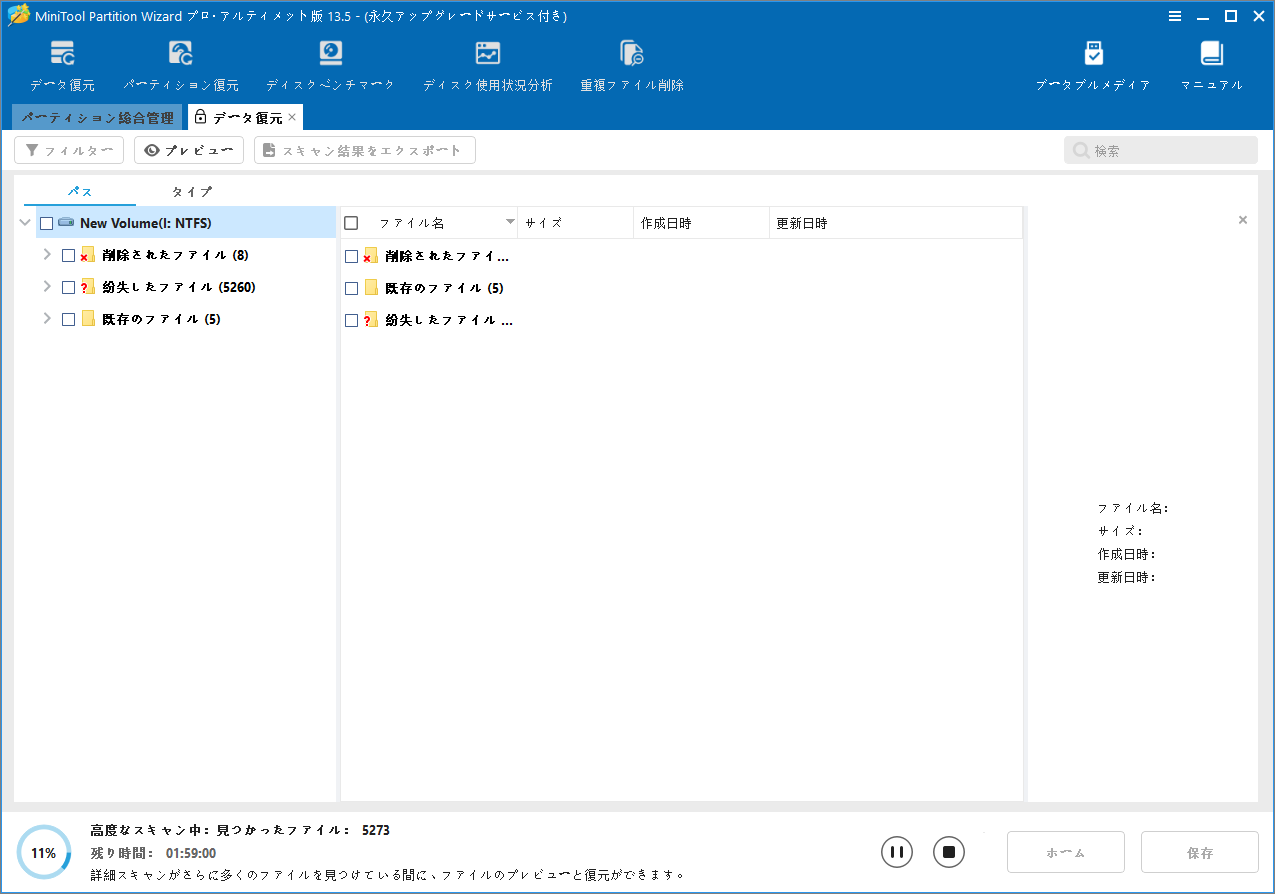Open the hamburger menu
The image size is (1275, 894).
click(x=1175, y=16)
